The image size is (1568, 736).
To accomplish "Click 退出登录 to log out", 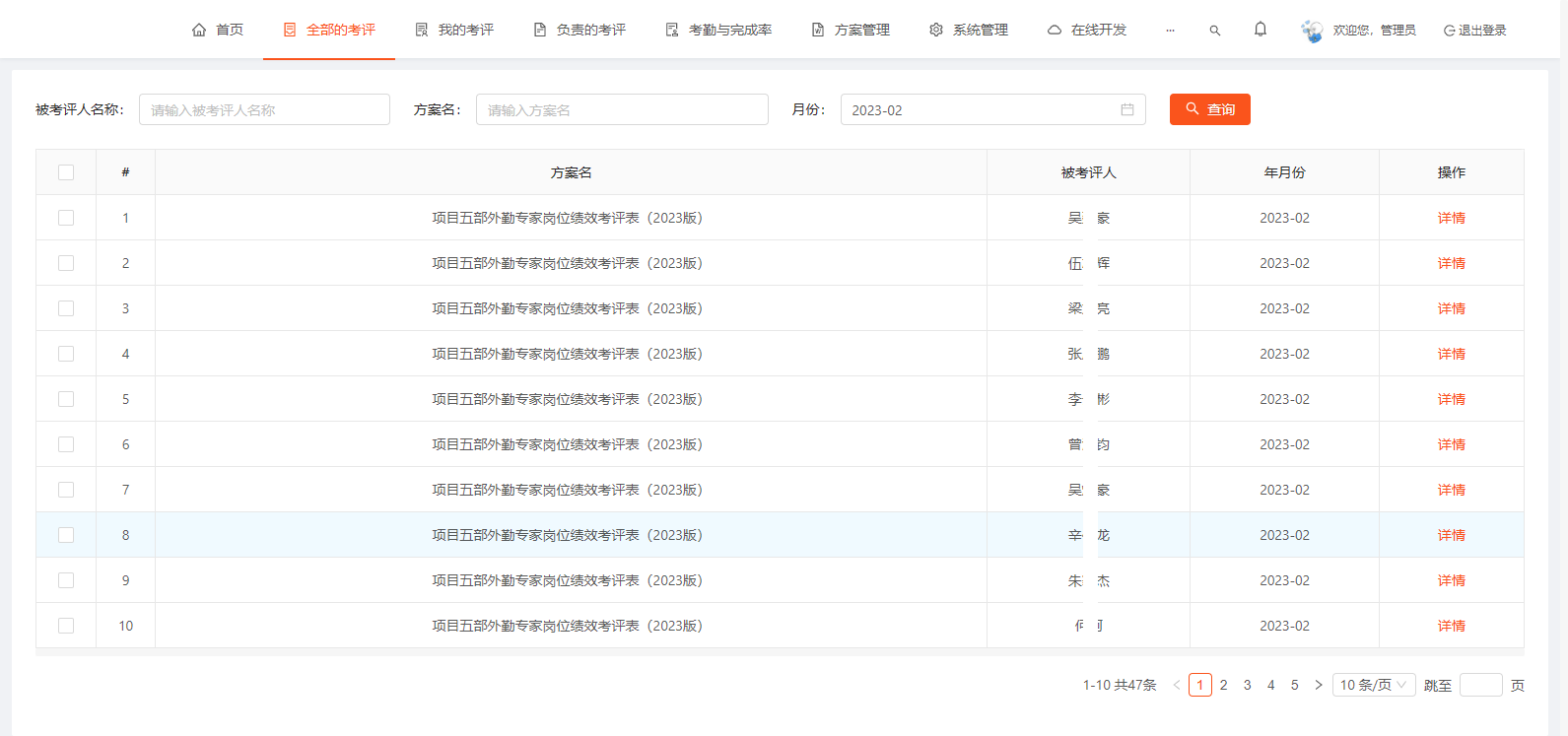I will click(1474, 31).
